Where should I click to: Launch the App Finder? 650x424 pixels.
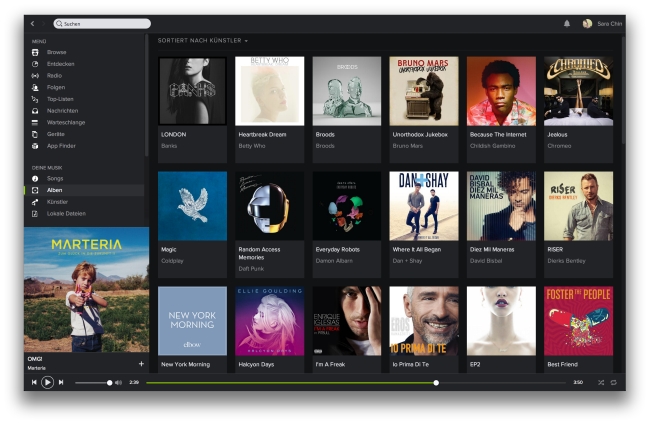(x=61, y=145)
